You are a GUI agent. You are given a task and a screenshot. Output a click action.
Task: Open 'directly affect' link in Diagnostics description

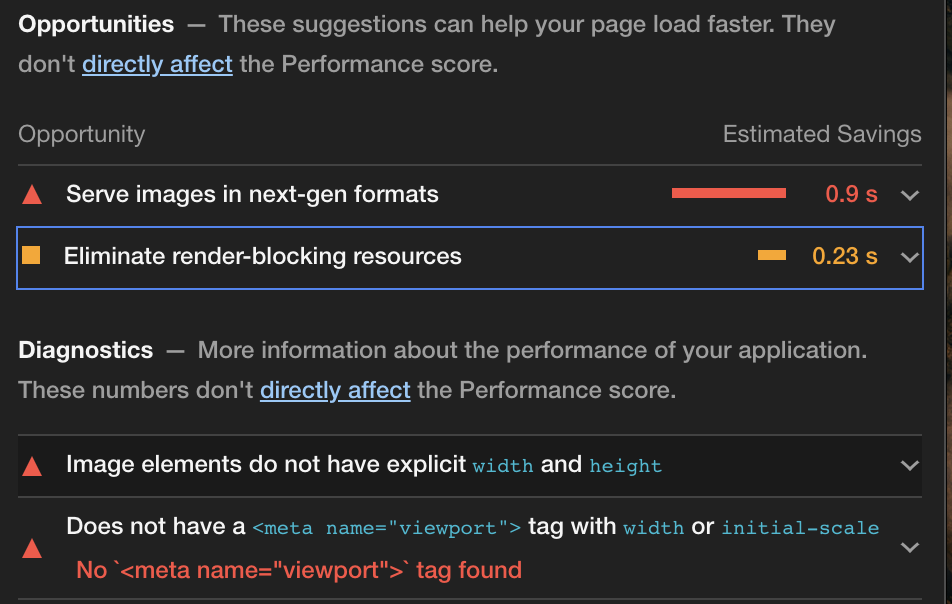pyautogui.click(x=335, y=390)
